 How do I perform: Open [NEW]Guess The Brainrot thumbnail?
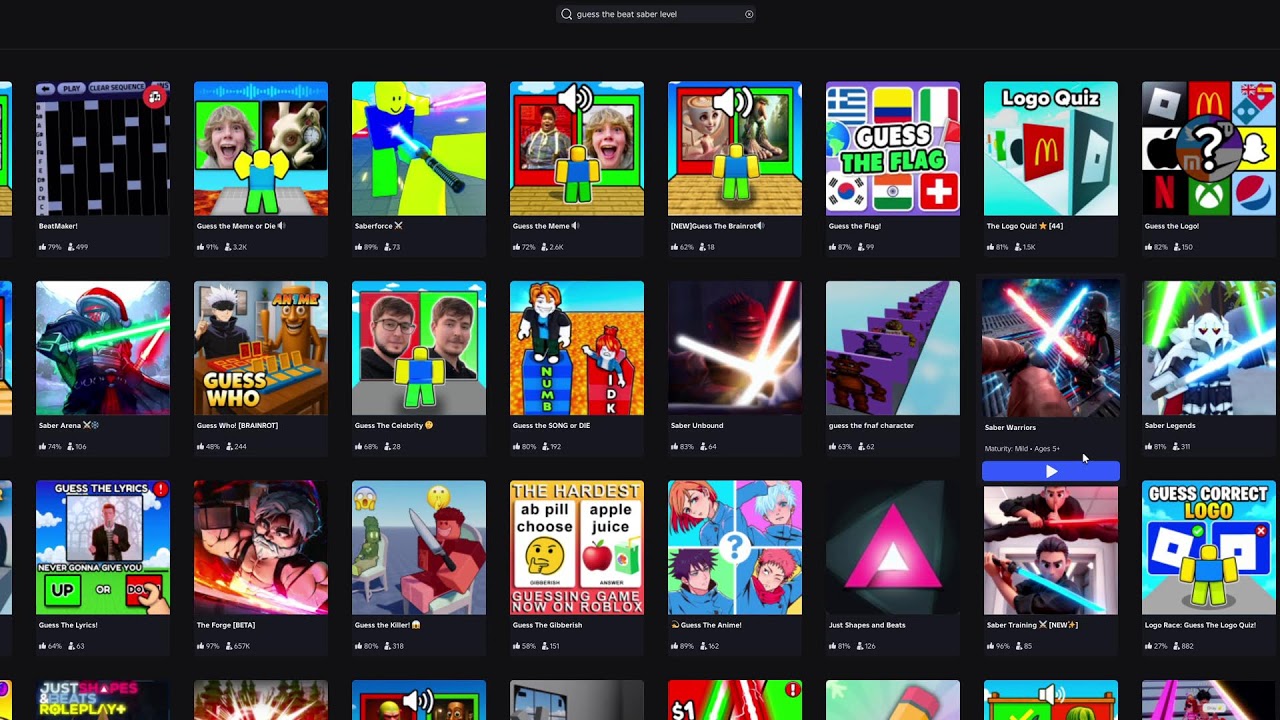tap(735, 148)
